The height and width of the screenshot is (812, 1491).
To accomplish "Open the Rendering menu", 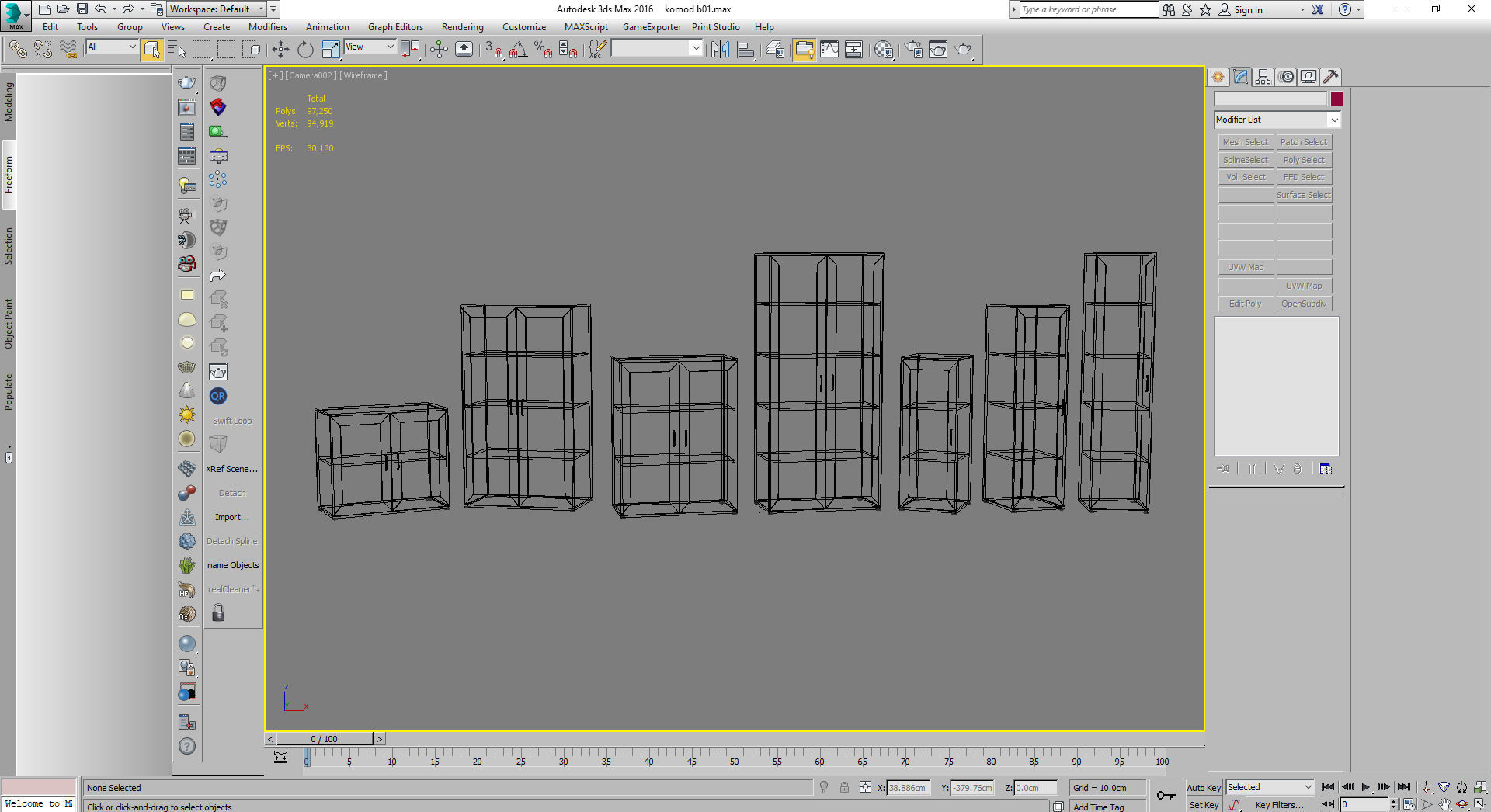I will 462,27.
